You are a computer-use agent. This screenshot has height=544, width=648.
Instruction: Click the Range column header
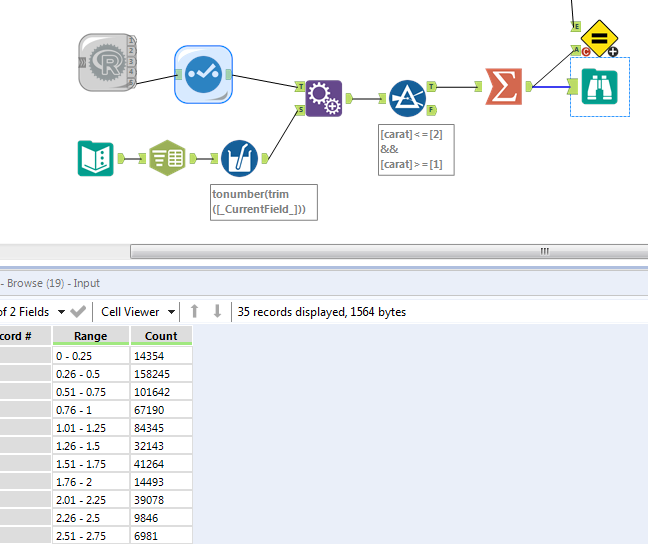tap(91, 336)
